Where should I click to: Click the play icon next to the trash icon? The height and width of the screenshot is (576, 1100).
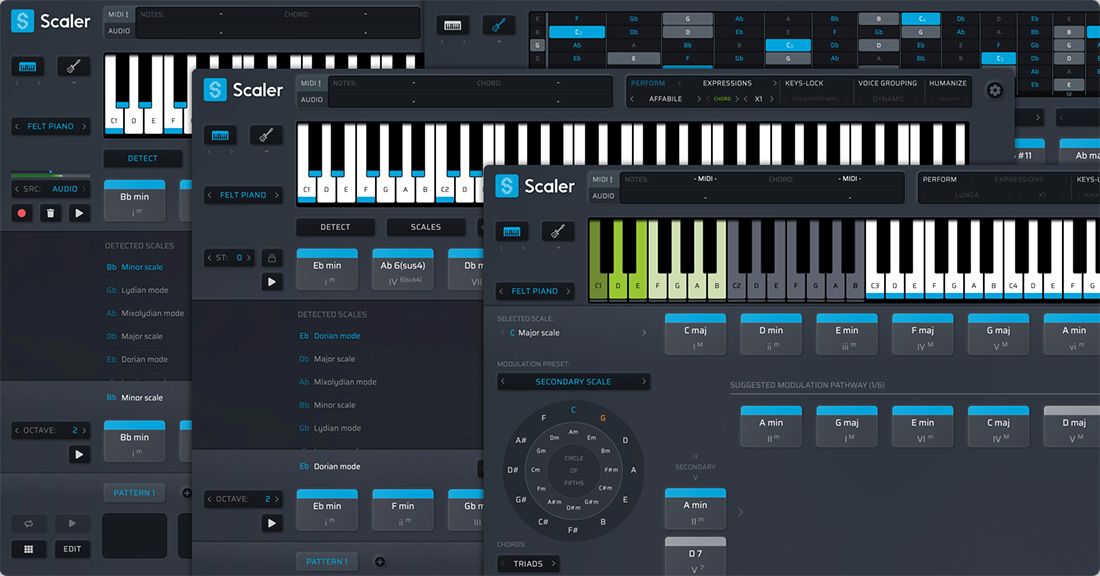click(x=79, y=213)
